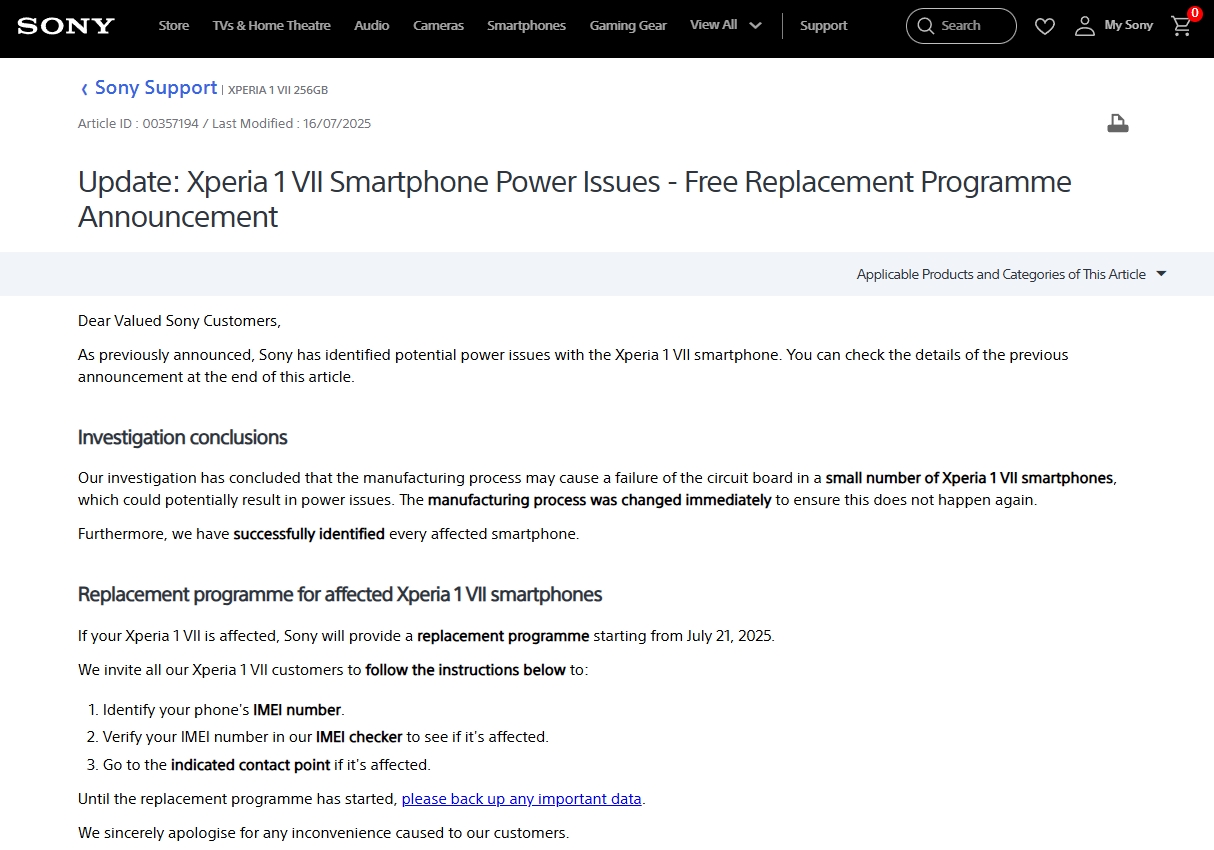
Task: Click 'Verify your IMEI number' step
Action: (x=326, y=737)
